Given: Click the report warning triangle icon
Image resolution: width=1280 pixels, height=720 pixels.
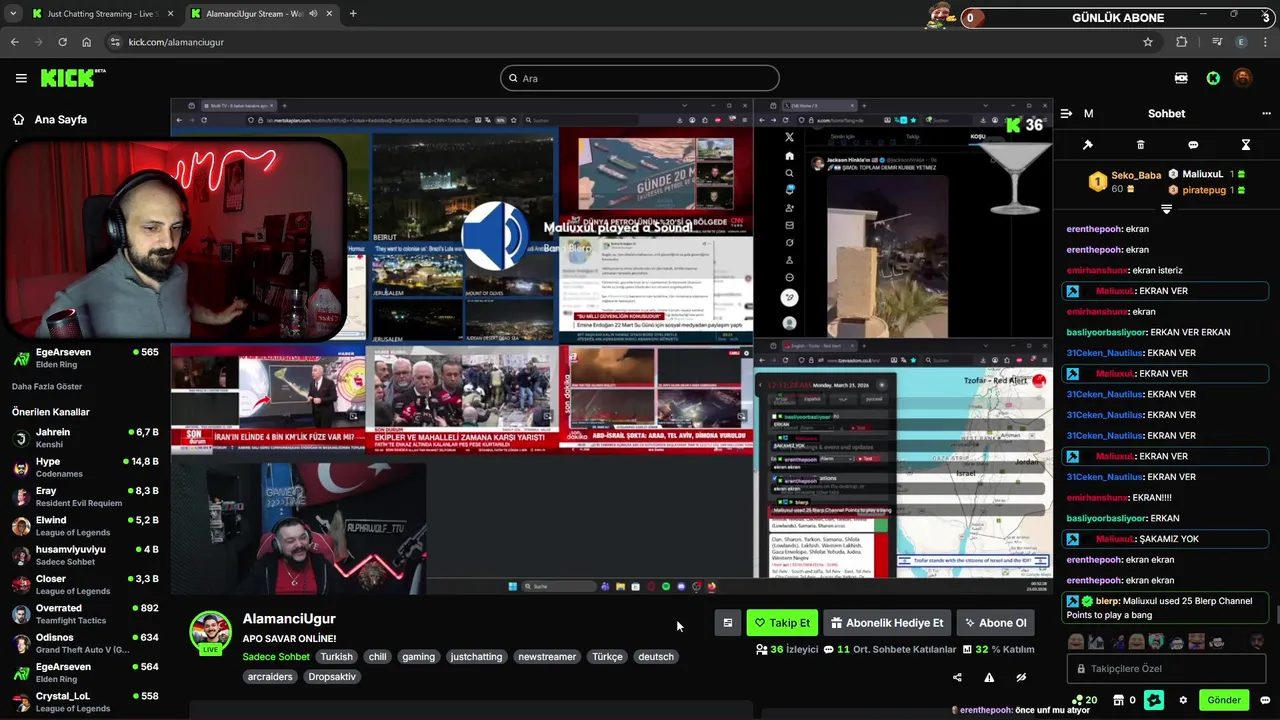Looking at the screenshot, I should point(989,677).
